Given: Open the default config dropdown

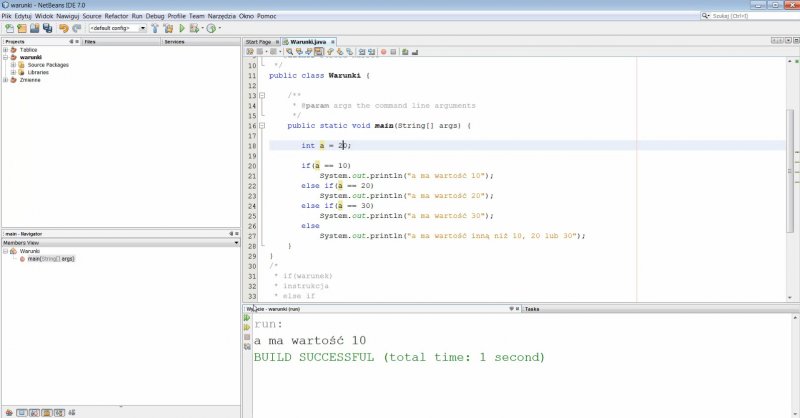Looking at the screenshot, I should pos(118,28).
